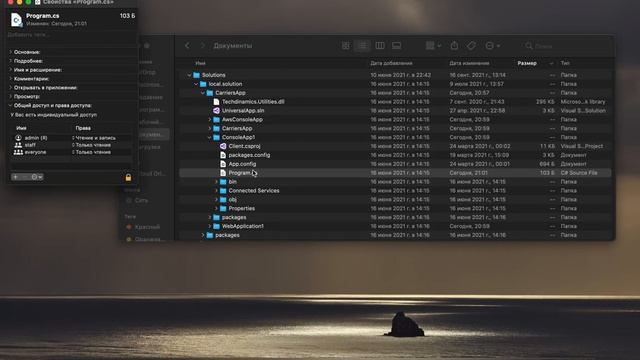Screen dimensions: 640x360
Task: Select the UniversalApp.sln file name
Action: [243, 111]
